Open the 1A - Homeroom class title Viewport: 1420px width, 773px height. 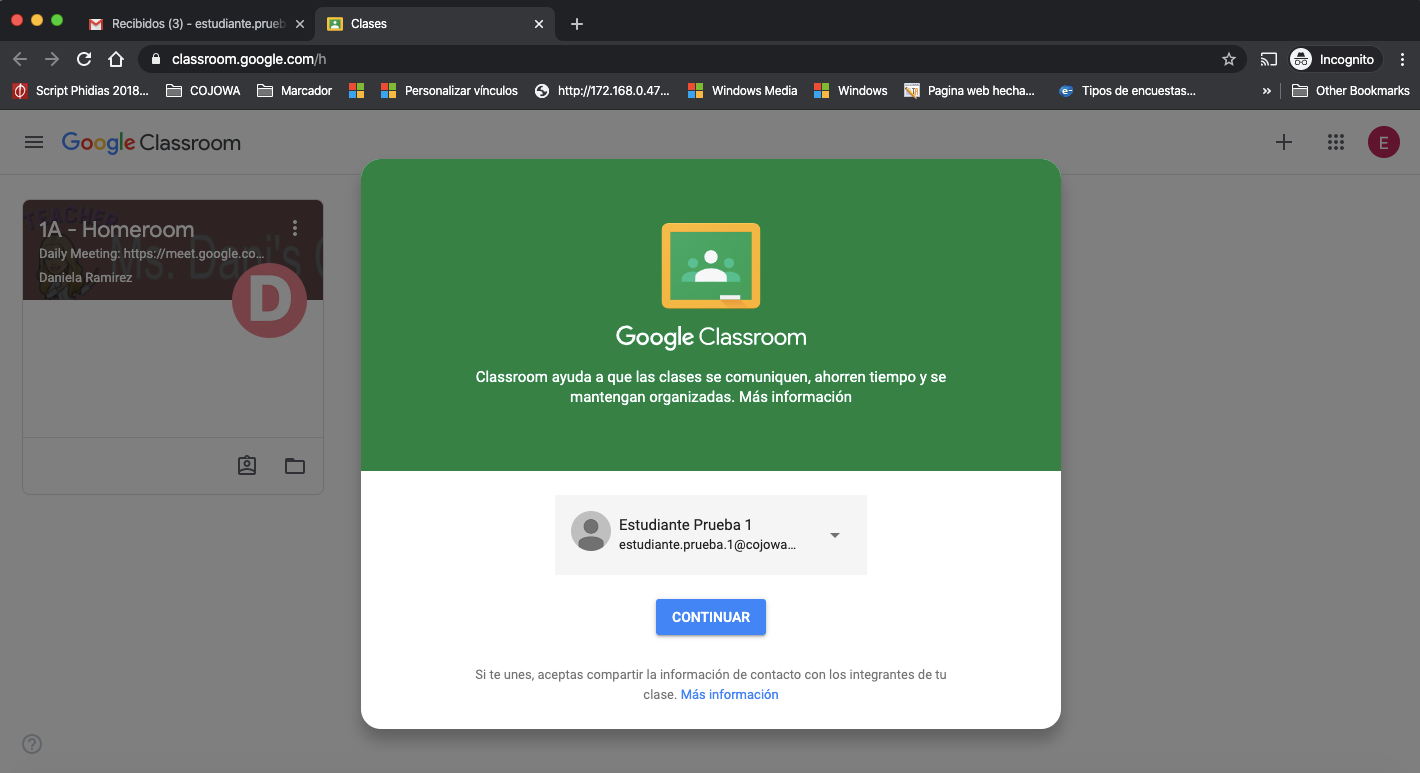click(x=116, y=229)
